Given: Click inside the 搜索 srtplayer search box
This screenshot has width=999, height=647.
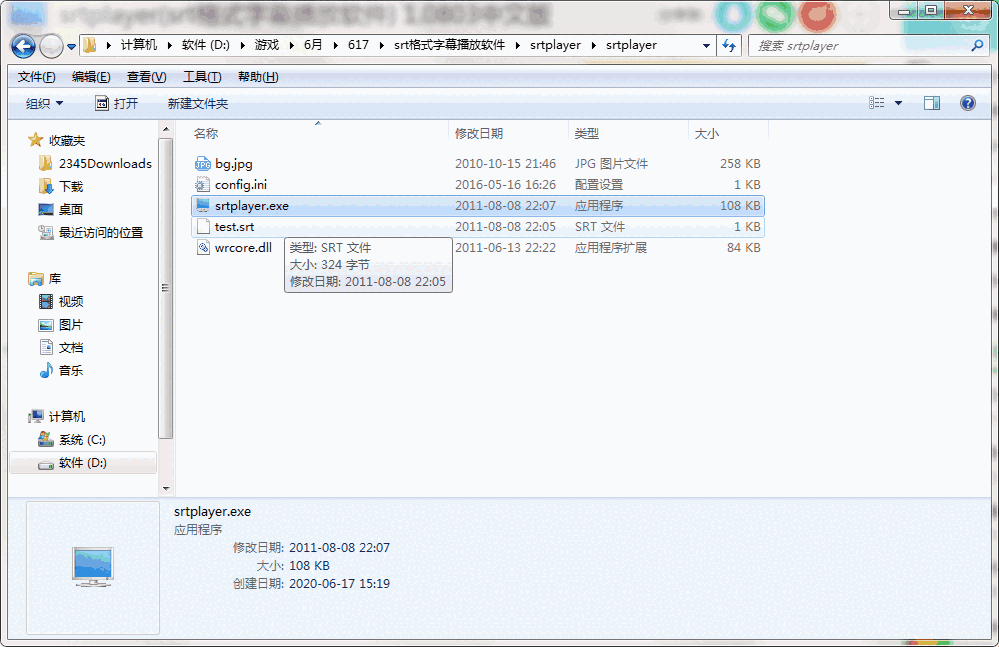Looking at the screenshot, I should [860, 45].
